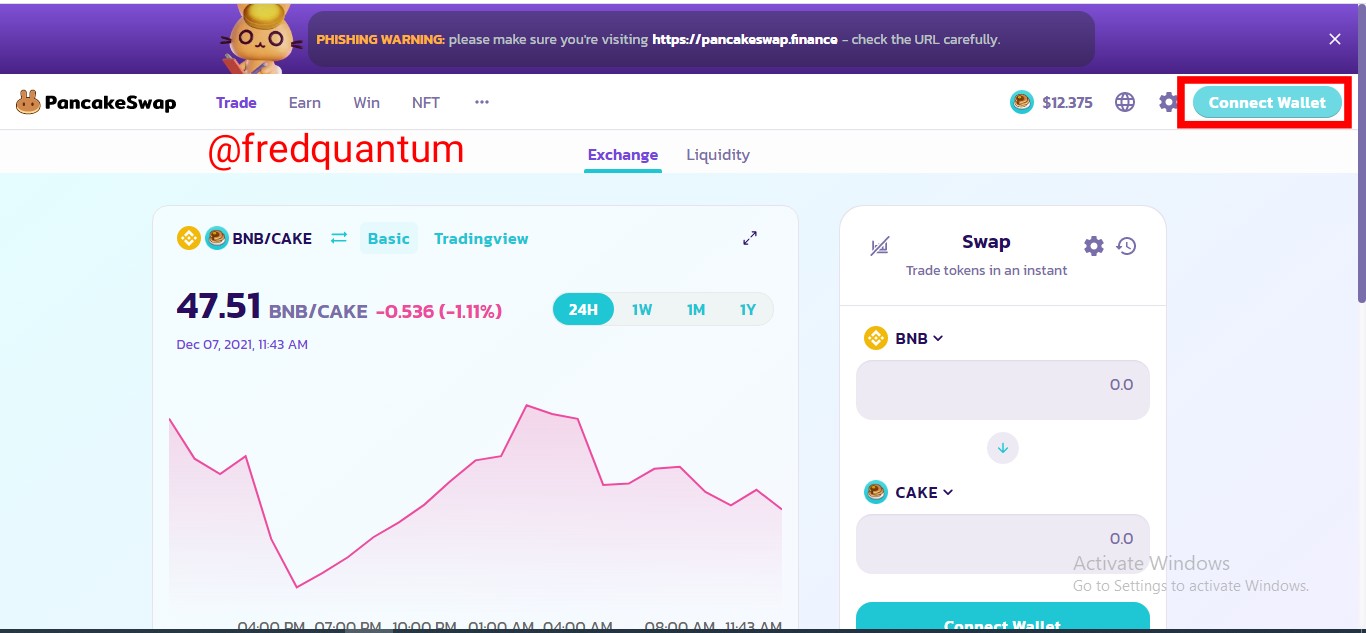Select the 1M chart range

696,310
